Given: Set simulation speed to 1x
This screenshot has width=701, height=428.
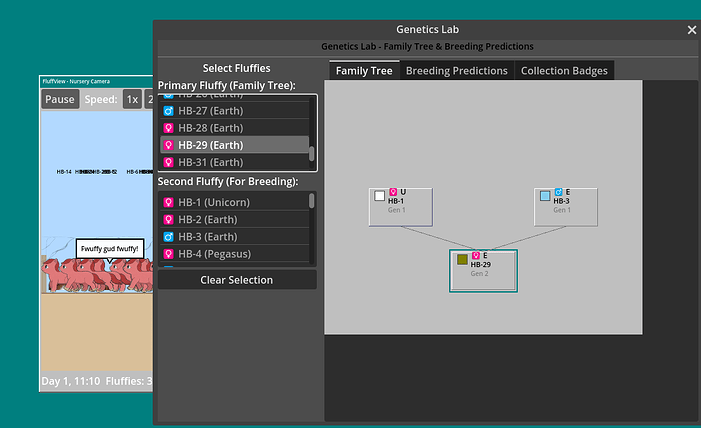Looking at the screenshot, I should tap(131, 99).
